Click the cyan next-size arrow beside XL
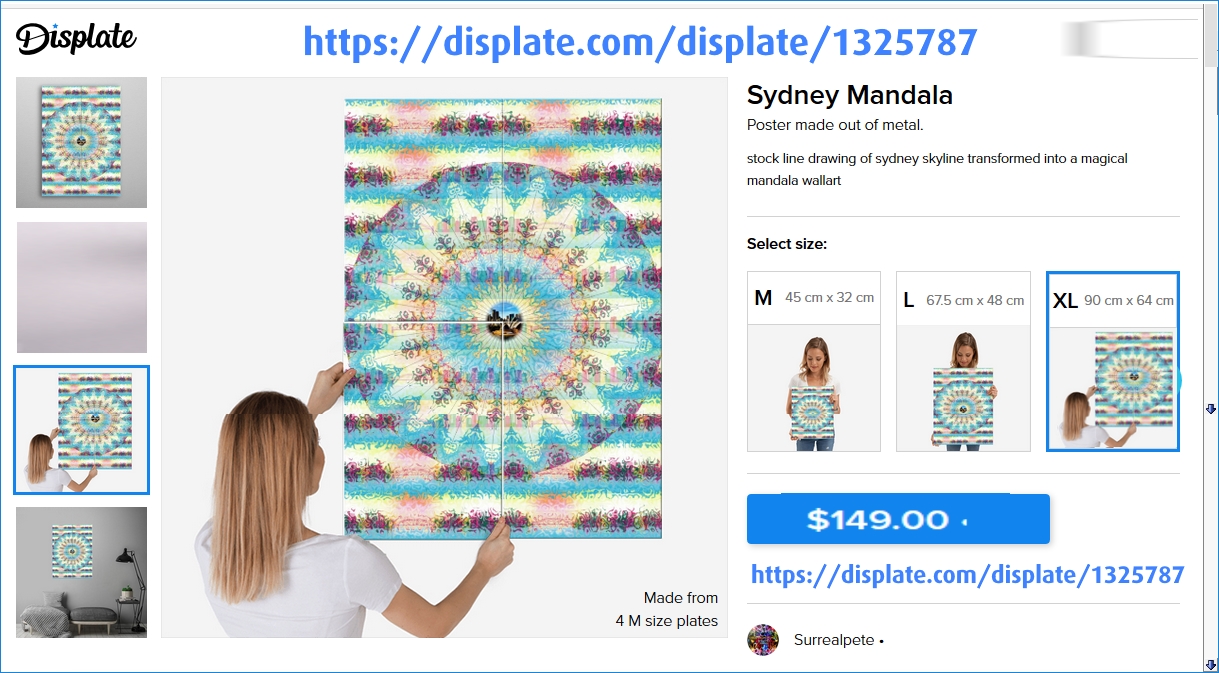 1180,380
